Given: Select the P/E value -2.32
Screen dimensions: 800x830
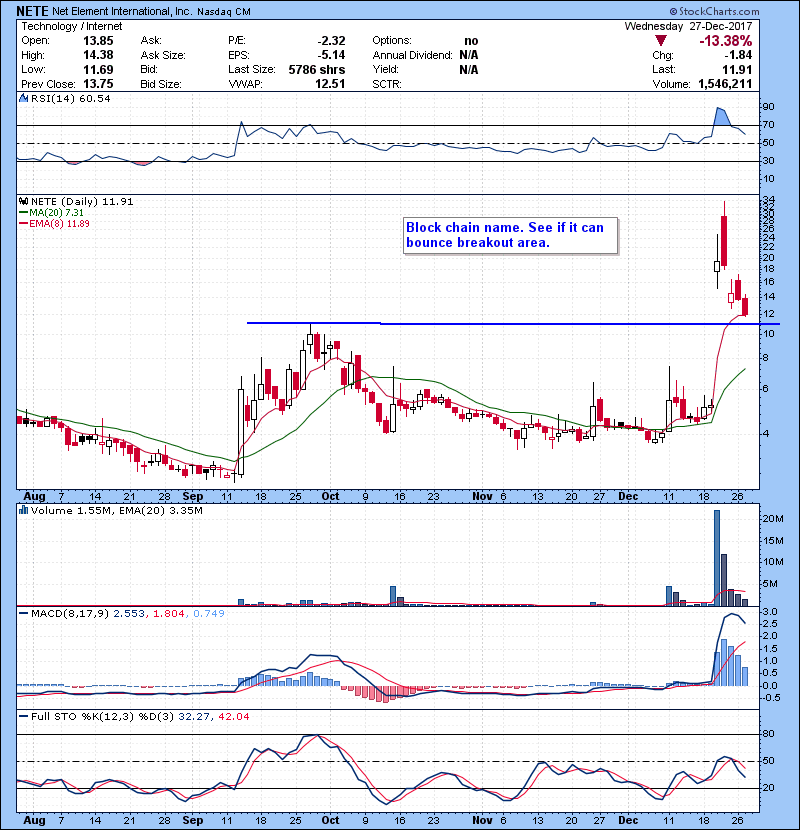Looking at the screenshot, I should tap(331, 41).
